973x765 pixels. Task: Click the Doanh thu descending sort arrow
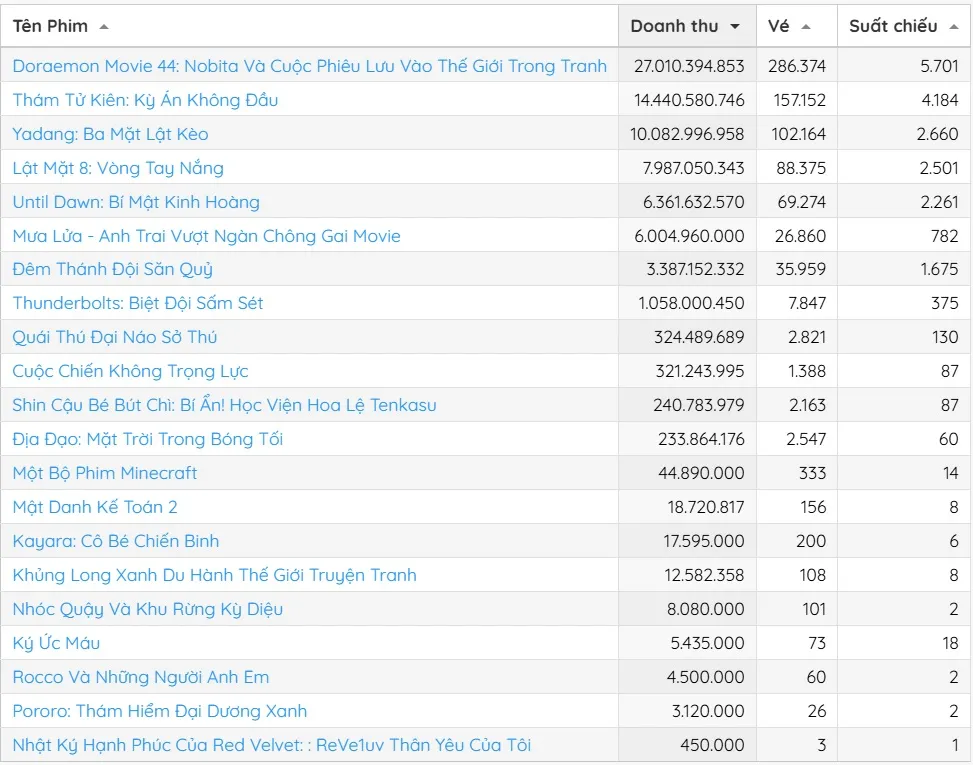736,27
